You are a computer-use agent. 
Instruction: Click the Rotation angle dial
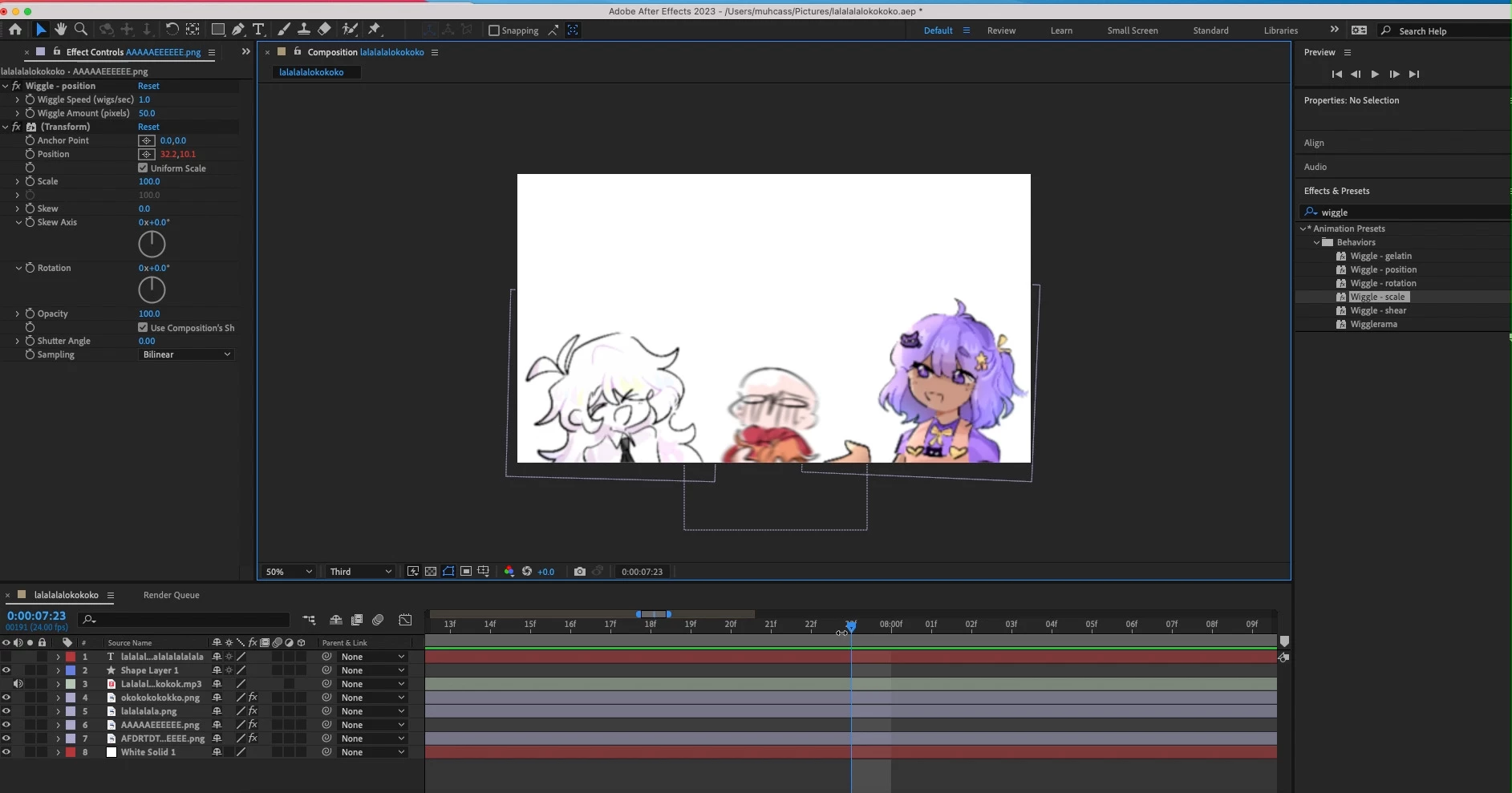pyautogui.click(x=152, y=289)
